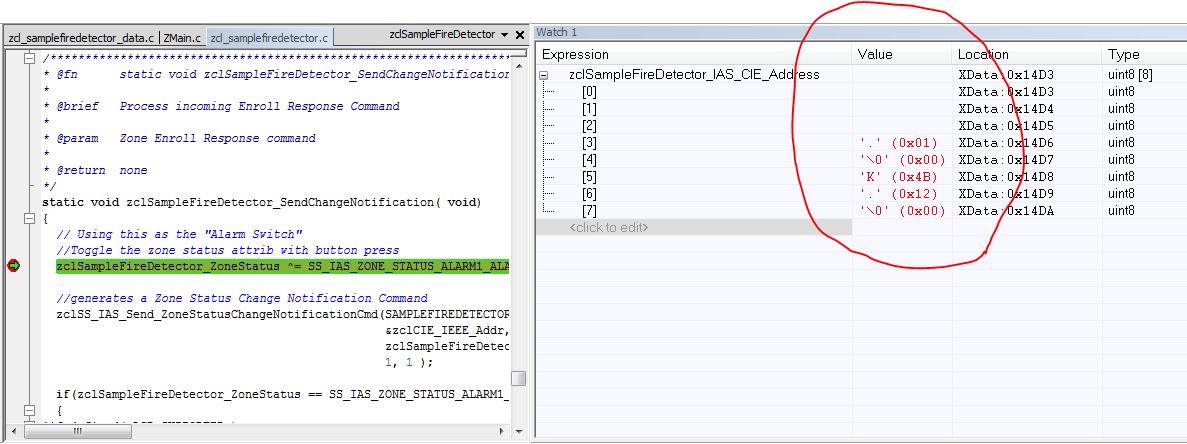This screenshot has height=444, width=1187.
Task: Click the Value column header
Action: (x=875, y=54)
